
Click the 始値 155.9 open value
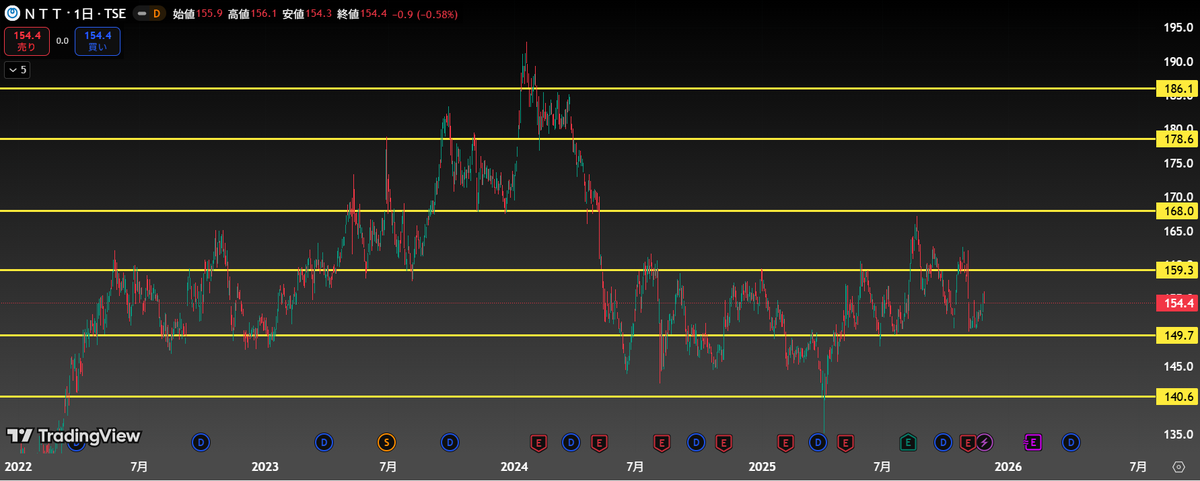point(198,15)
